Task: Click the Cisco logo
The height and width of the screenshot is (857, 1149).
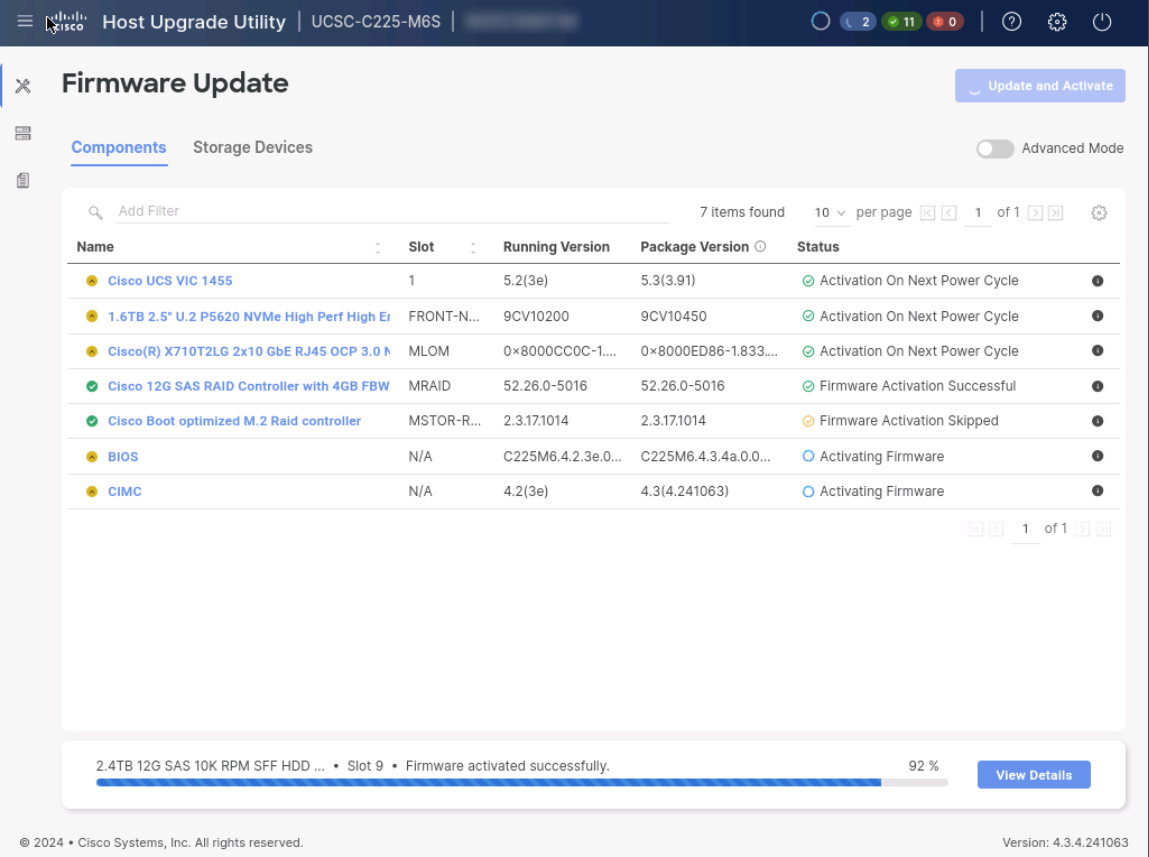Action: pyautogui.click(x=67, y=21)
